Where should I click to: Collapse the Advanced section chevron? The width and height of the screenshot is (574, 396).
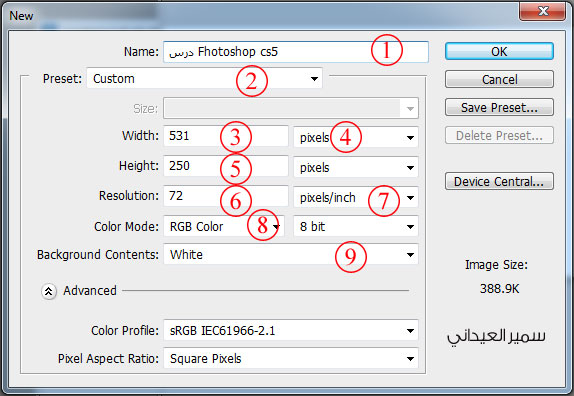pos(49,291)
